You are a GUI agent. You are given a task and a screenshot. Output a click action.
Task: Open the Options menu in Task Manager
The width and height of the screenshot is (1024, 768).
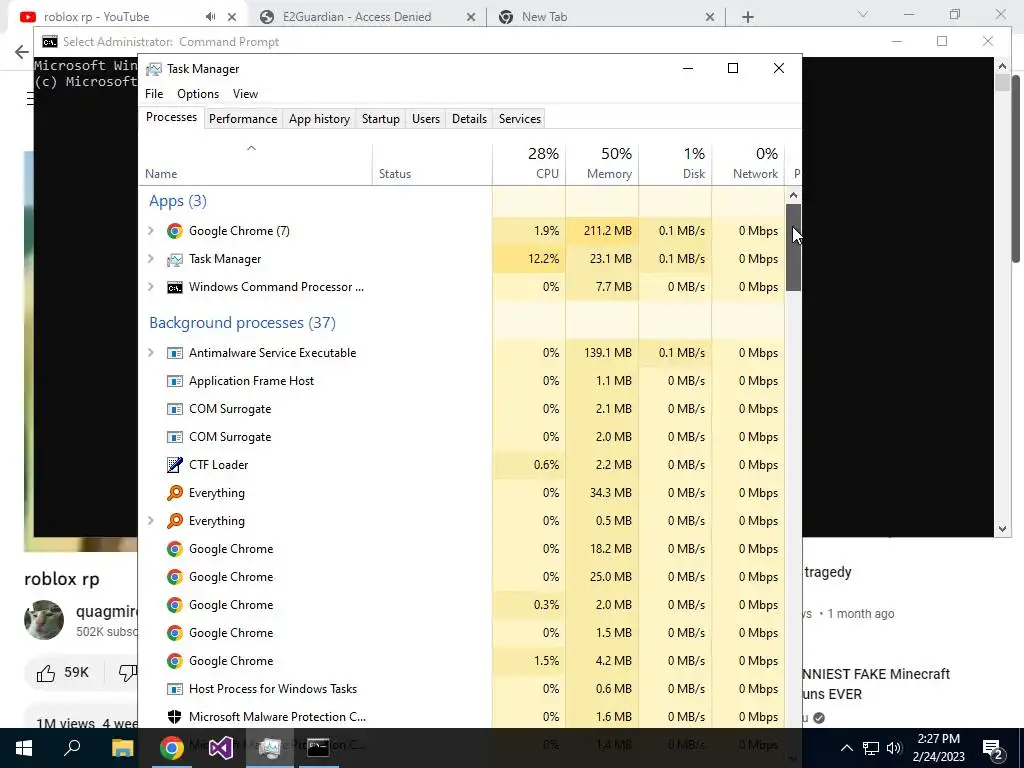(198, 94)
